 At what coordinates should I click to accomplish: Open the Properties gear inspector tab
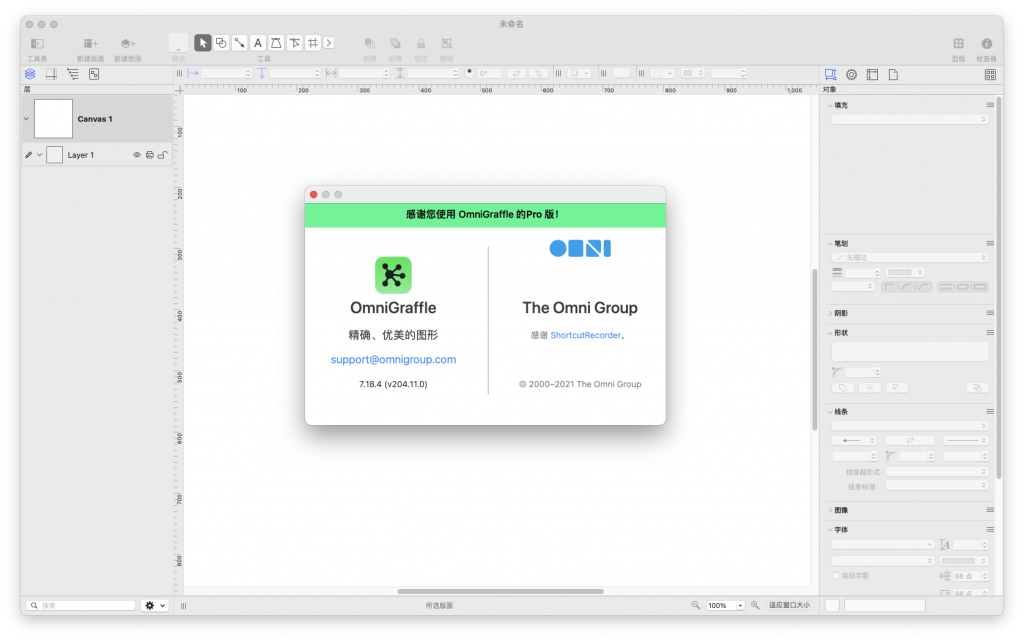click(852, 74)
